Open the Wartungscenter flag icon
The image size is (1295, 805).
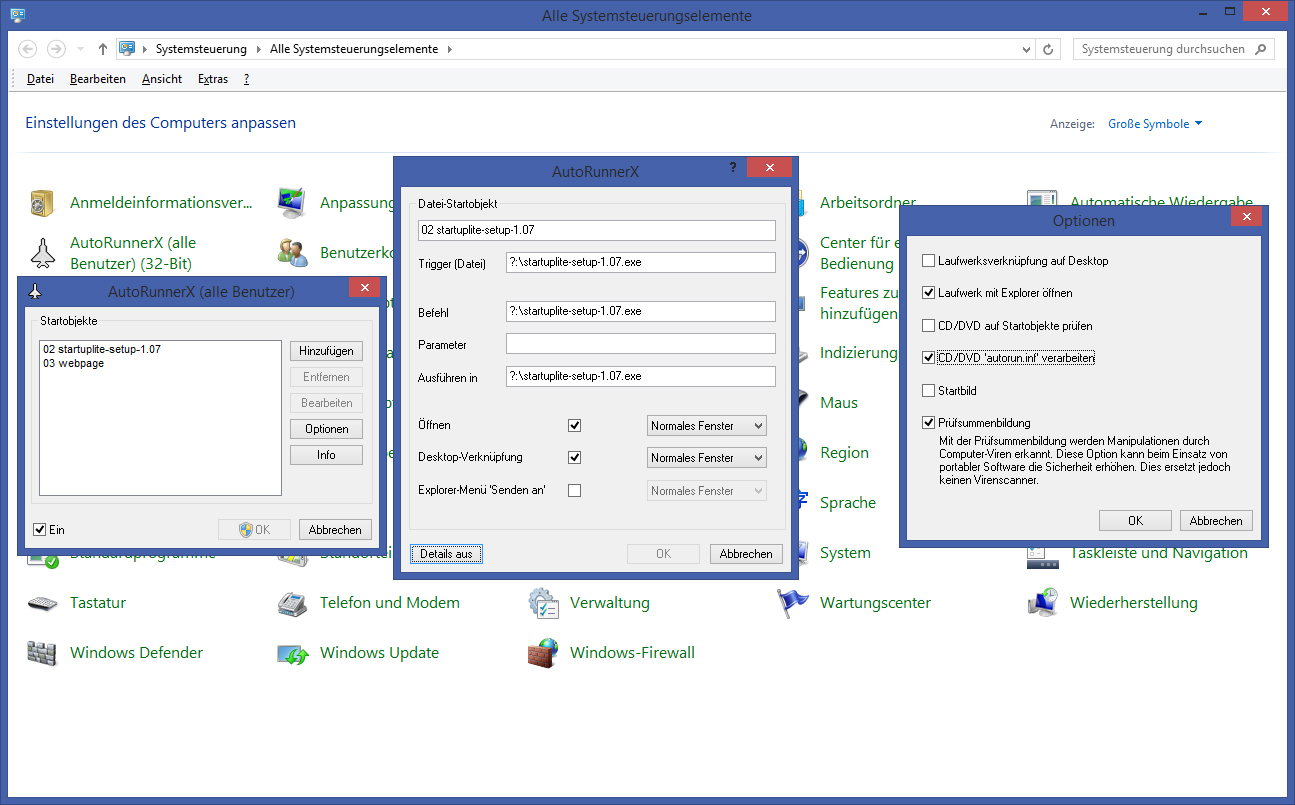(792, 603)
